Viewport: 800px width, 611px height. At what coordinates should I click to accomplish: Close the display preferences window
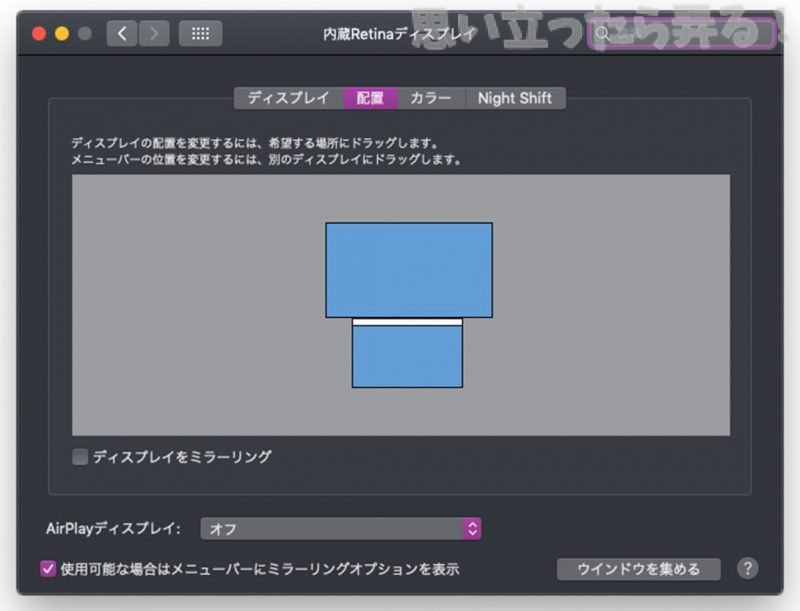(39, 33)
